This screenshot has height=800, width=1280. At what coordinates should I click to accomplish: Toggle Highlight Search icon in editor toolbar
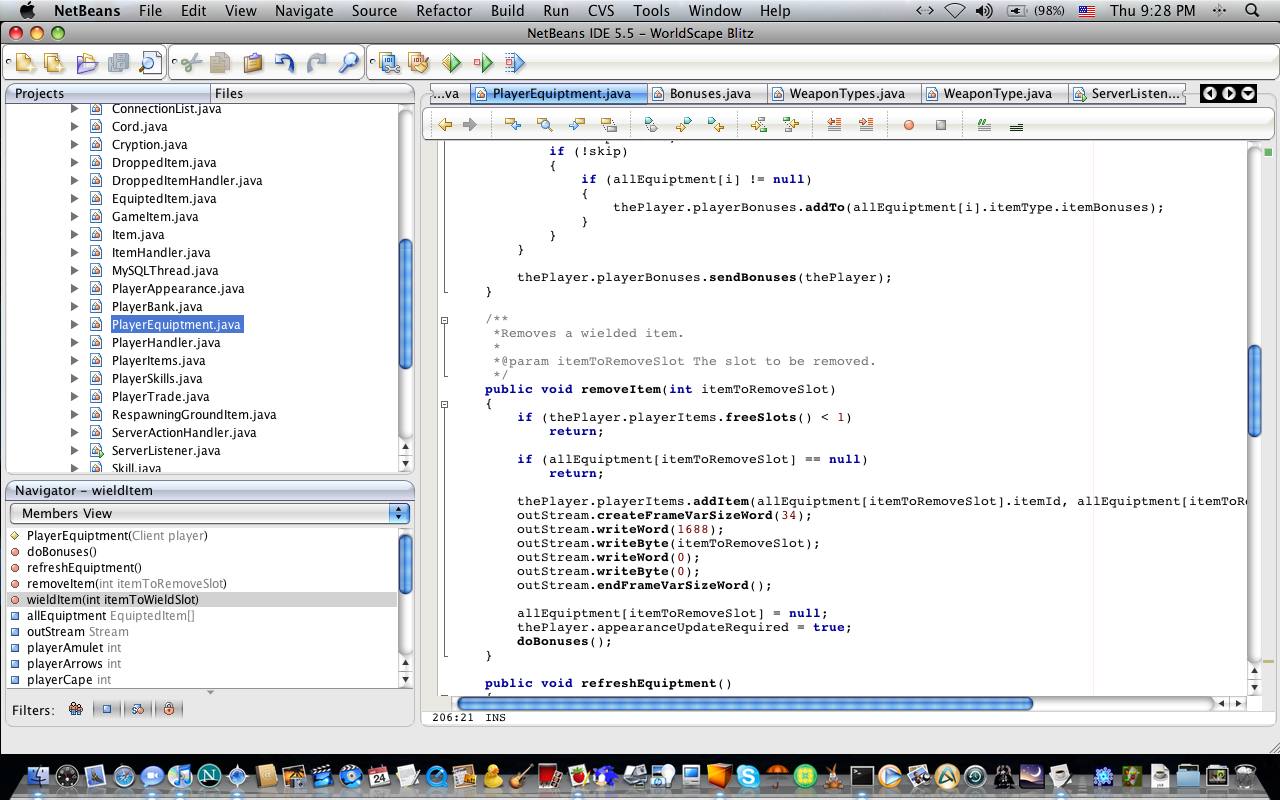609,125
